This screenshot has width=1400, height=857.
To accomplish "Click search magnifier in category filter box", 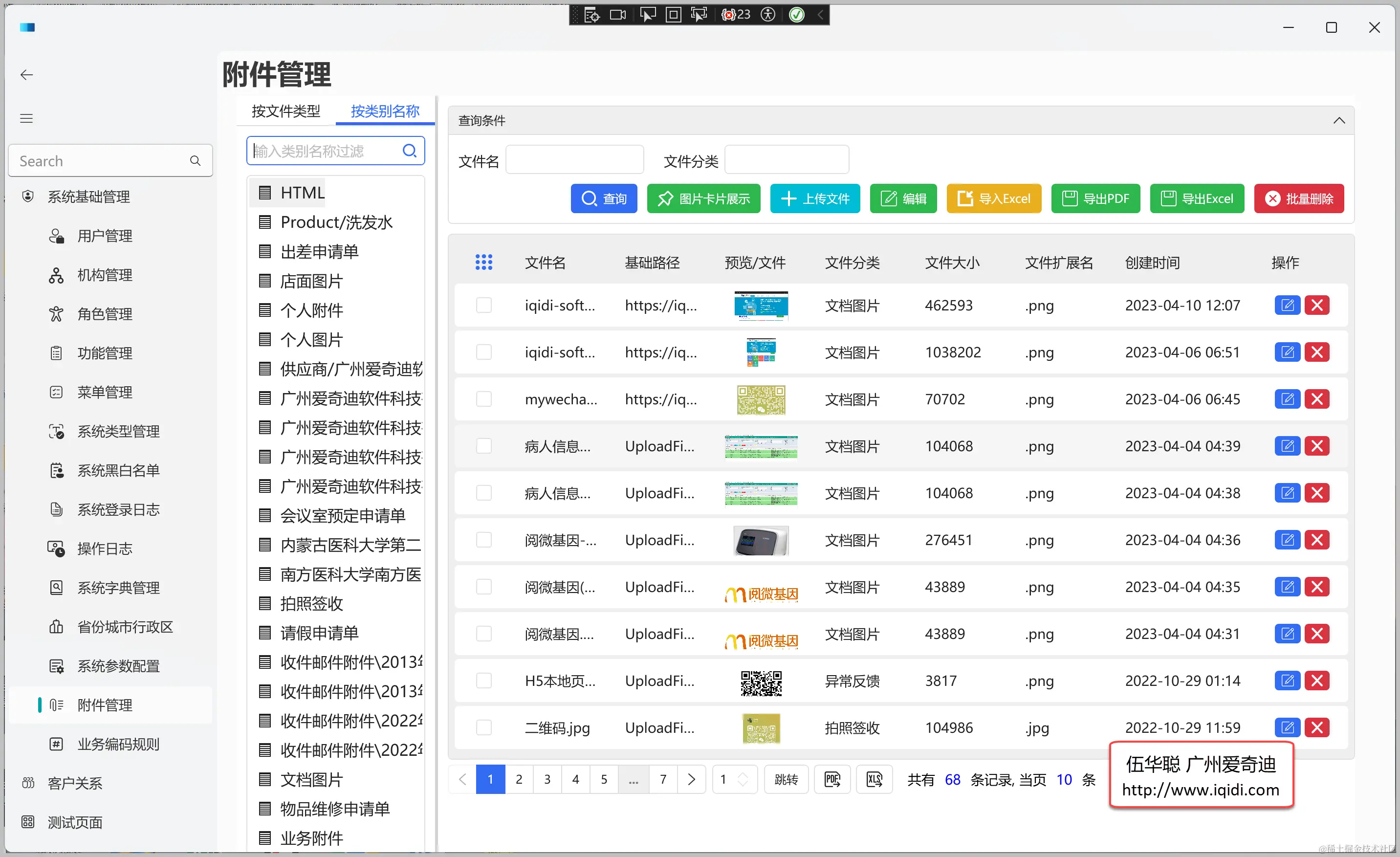I will pyautogui.click(x=409, y=151).
